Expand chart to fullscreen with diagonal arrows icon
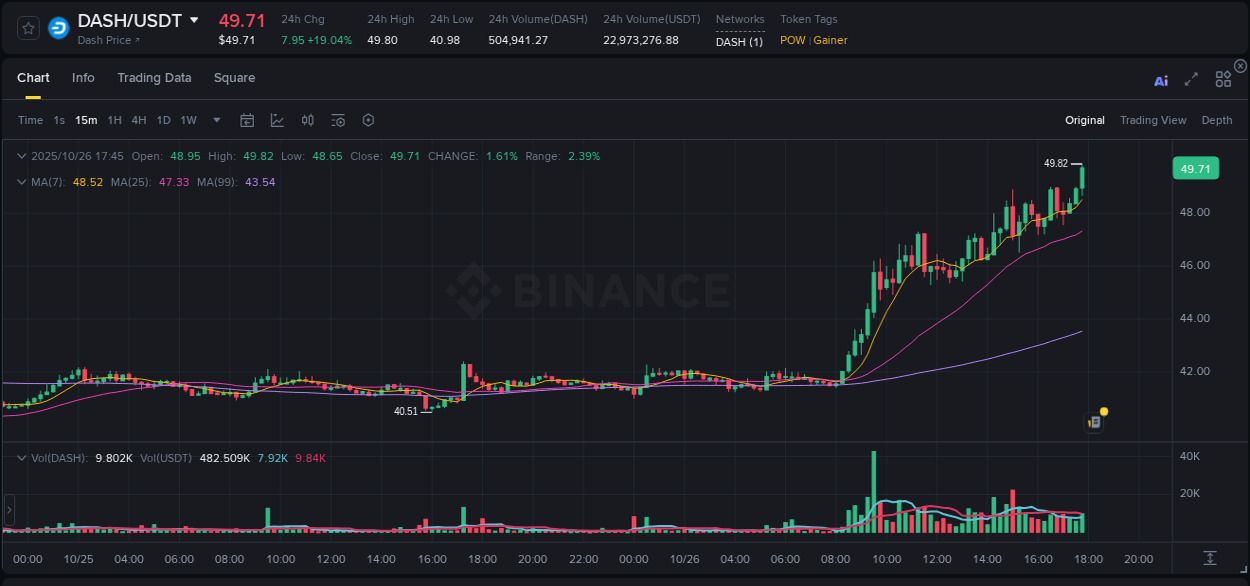 1191,79
